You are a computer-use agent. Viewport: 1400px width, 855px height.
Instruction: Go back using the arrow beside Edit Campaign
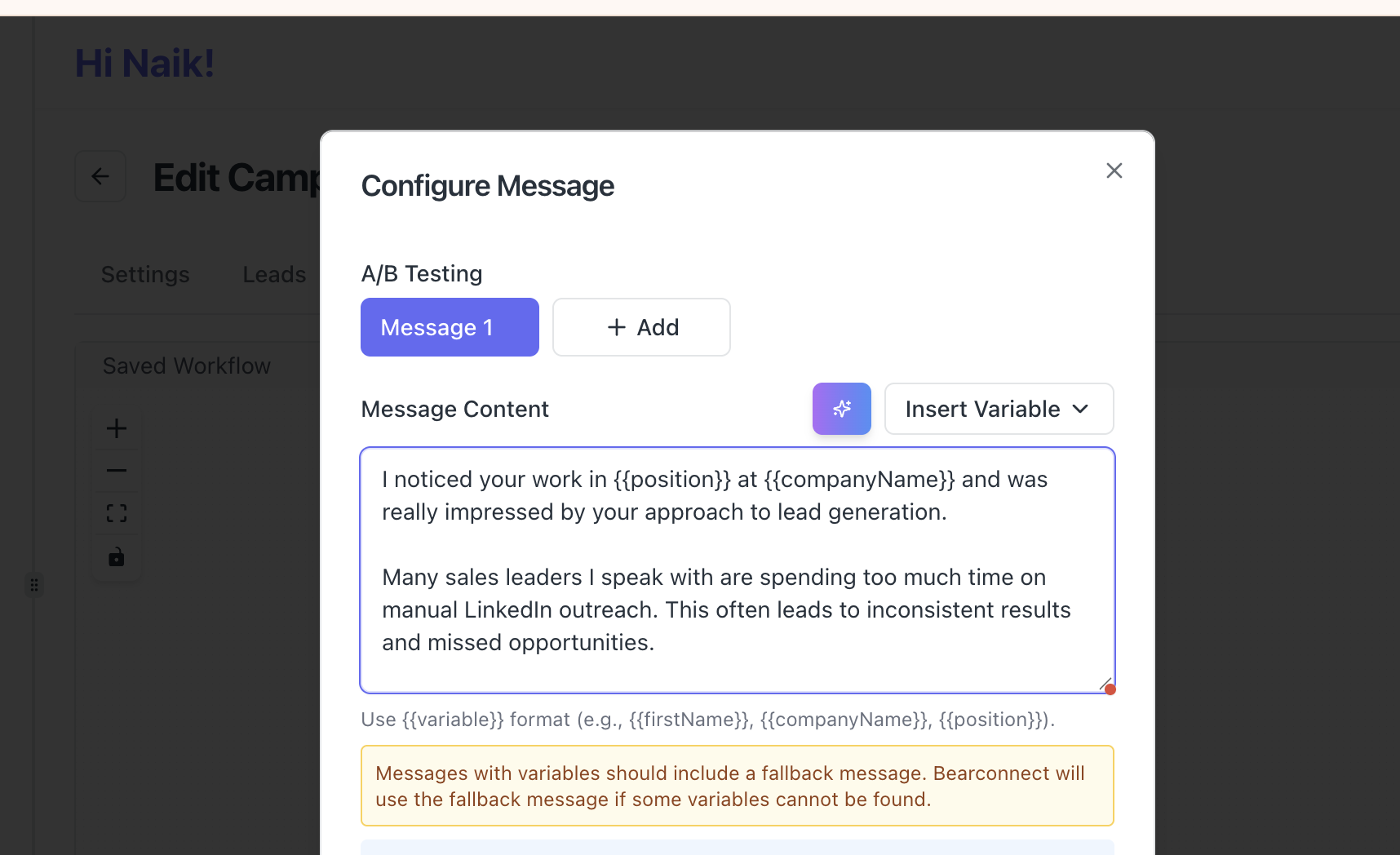[100, 176]
